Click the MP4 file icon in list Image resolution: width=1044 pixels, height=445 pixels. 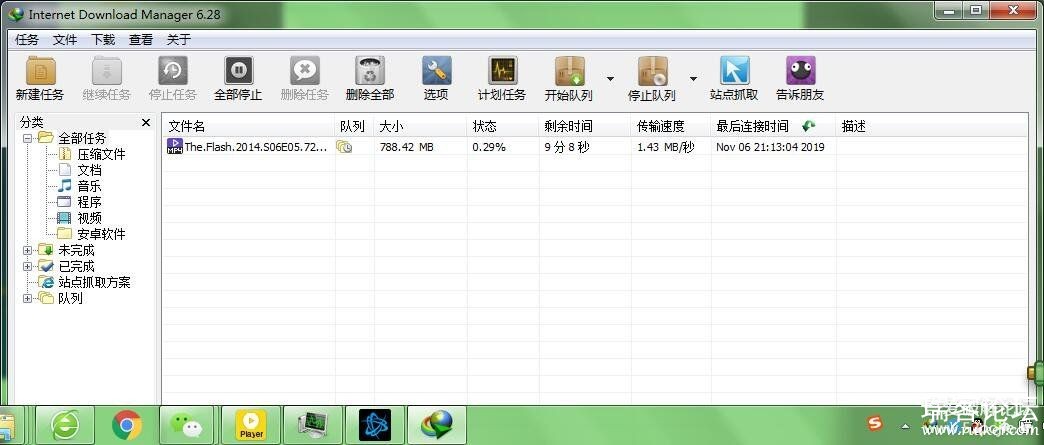coord(174,147)
